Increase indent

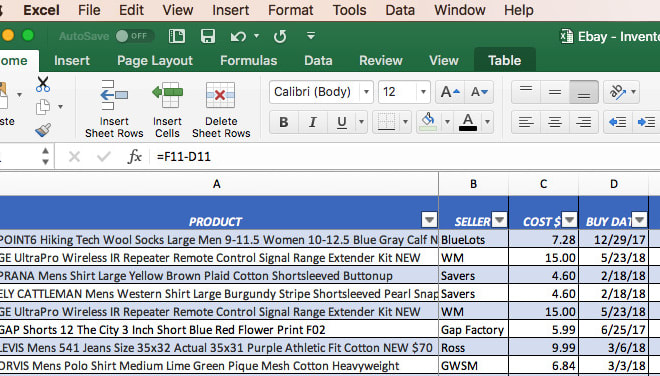pyautogui.click(x=647, y=122)
